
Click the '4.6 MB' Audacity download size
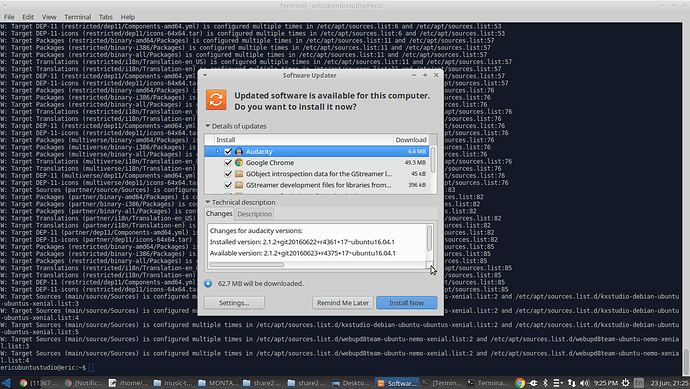point(416,151)
